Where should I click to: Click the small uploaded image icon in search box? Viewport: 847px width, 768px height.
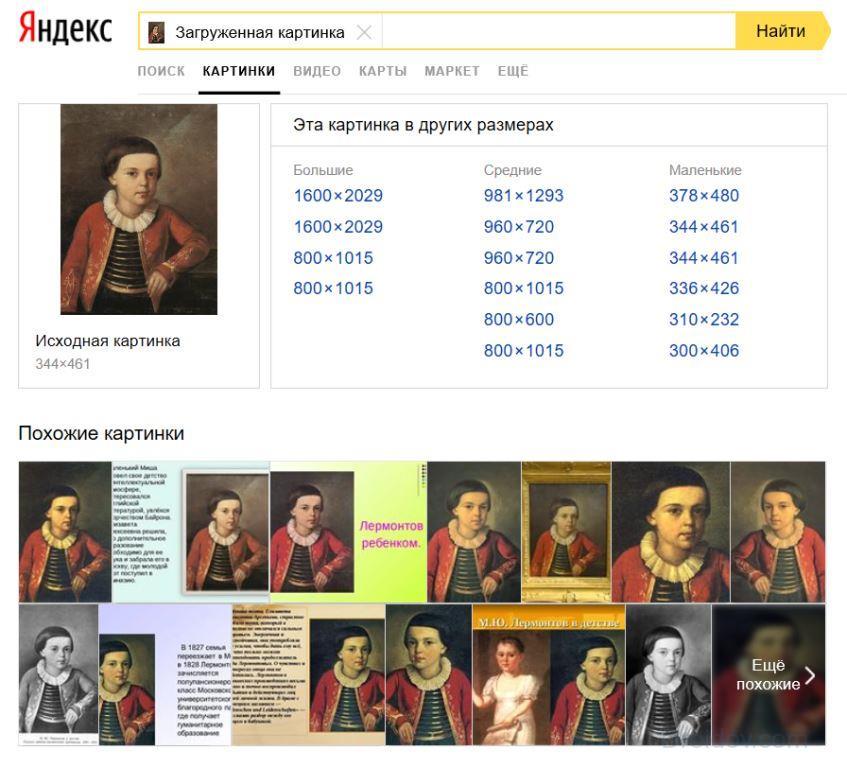(x=156, y=32)
